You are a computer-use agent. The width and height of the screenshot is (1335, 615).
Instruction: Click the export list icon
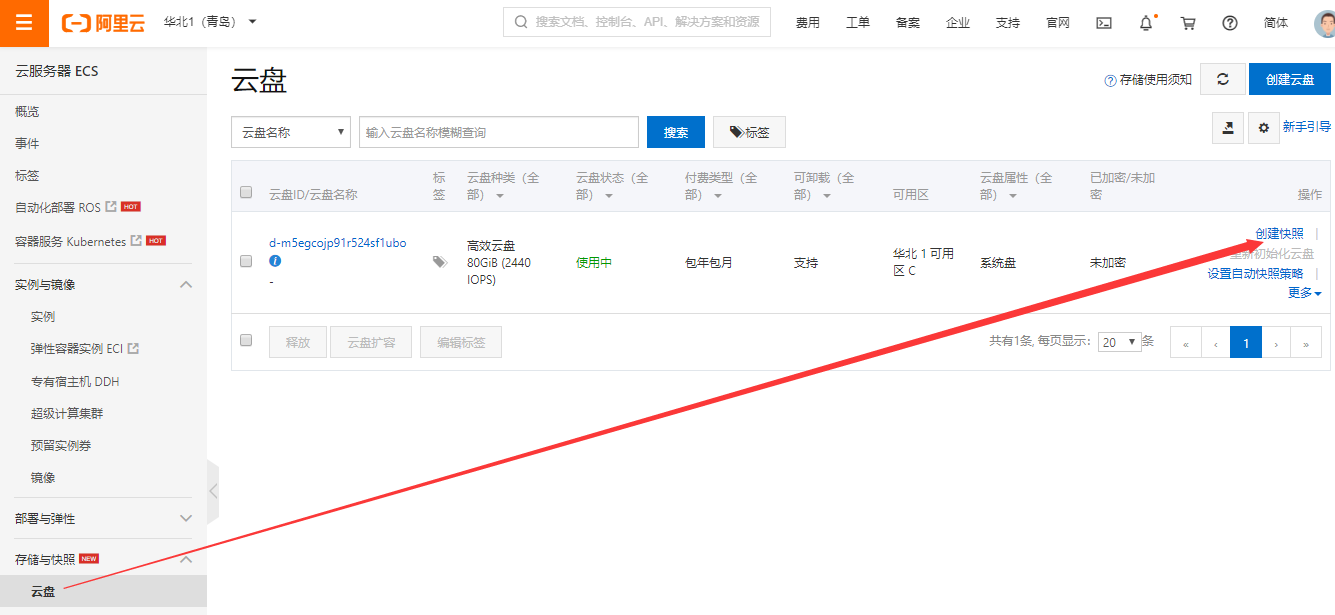coord(1228,127)
